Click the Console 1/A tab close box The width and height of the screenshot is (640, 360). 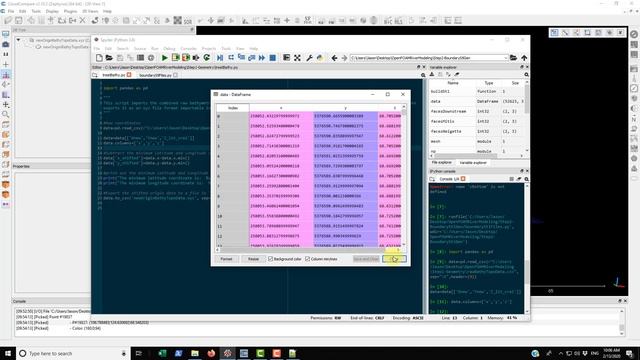click(463, 179)
